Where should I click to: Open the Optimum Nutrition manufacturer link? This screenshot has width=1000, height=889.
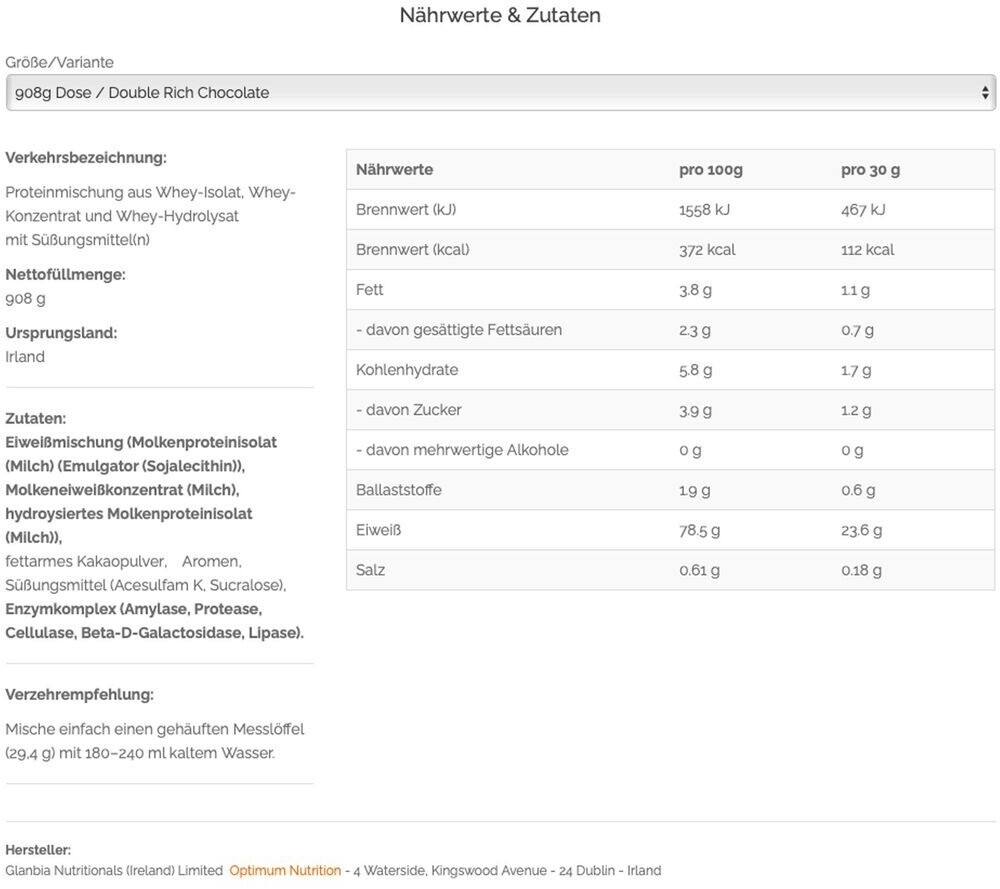[285, 871]
